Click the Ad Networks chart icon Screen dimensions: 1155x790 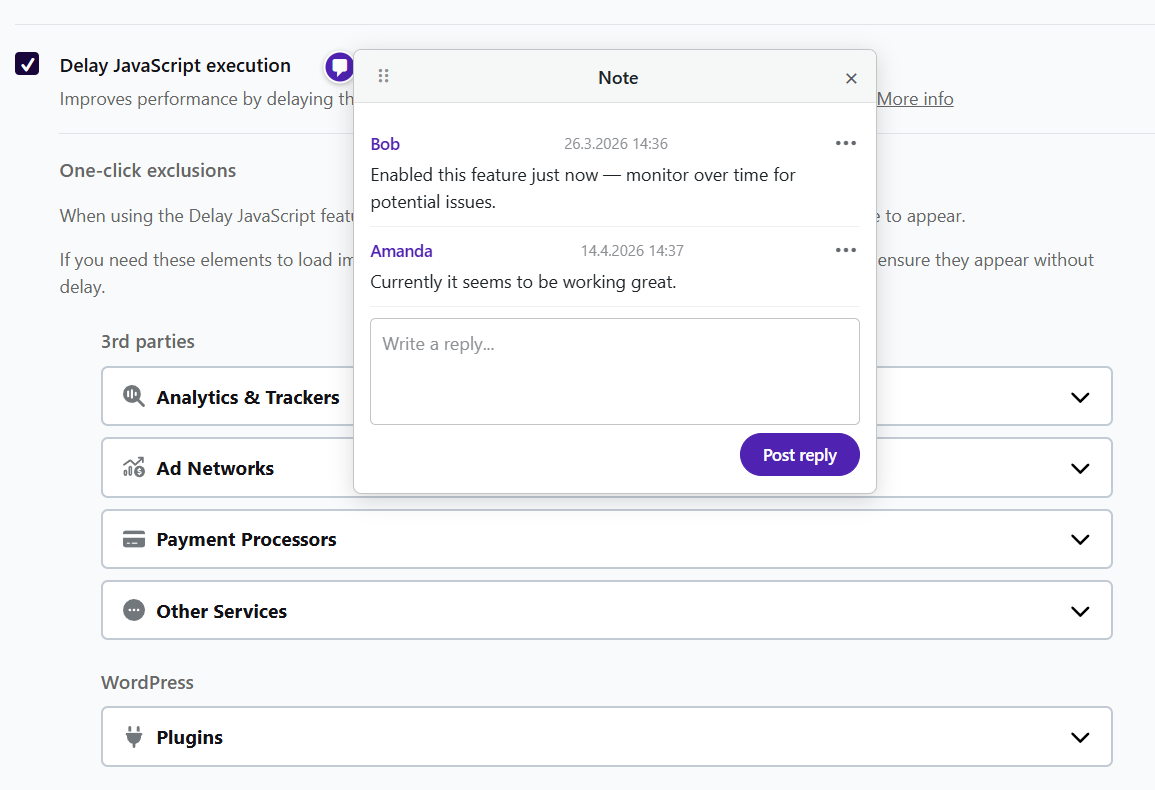pyautogui.click(x=133, y=467)
